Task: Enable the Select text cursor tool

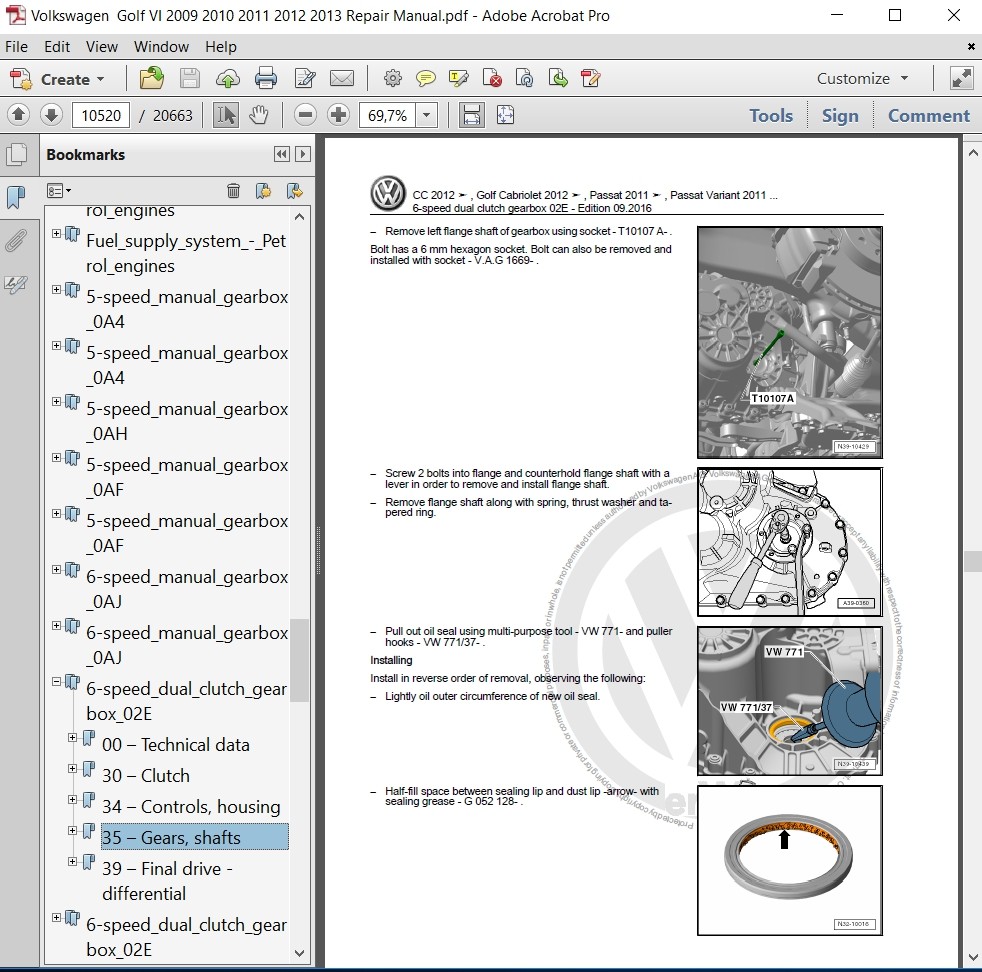Action: 226,116
